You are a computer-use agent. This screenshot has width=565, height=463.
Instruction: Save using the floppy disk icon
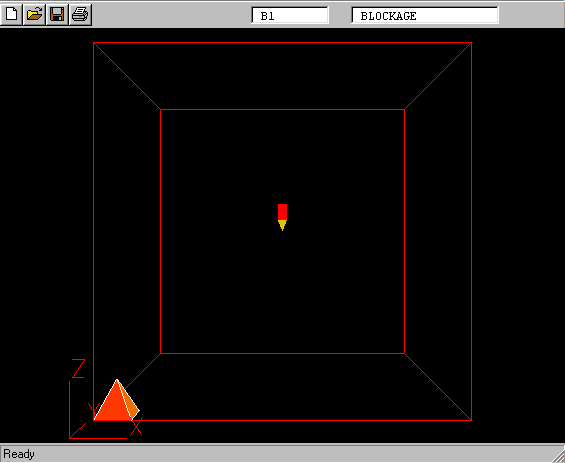coord(57,14)
